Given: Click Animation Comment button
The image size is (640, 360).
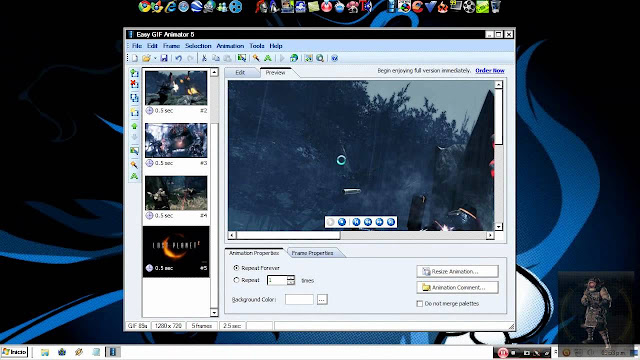Looking at the screenshot, I should point(457,287).
